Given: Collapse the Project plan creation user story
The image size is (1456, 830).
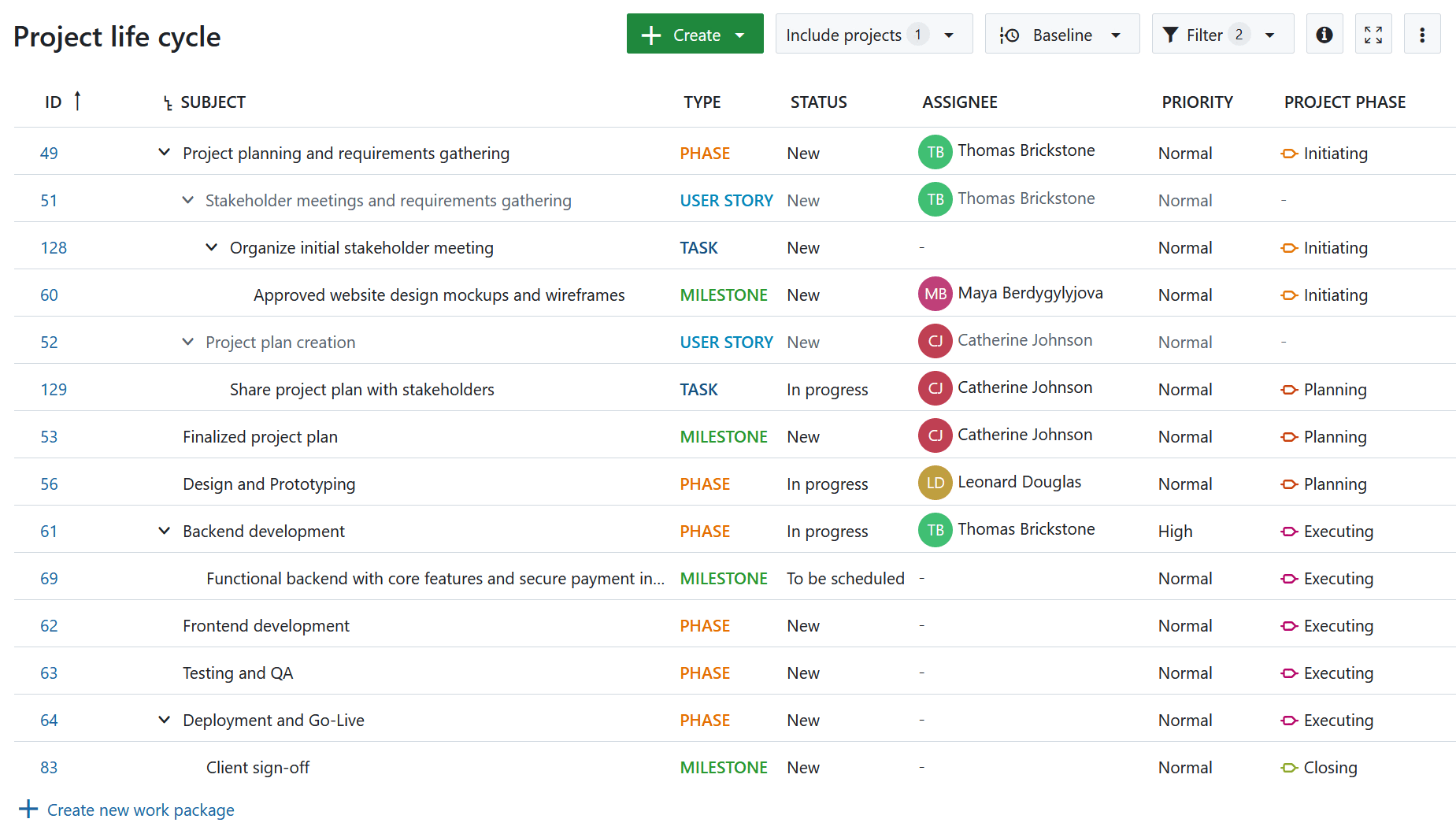Looking at the screenshot, I should point(187,342).
